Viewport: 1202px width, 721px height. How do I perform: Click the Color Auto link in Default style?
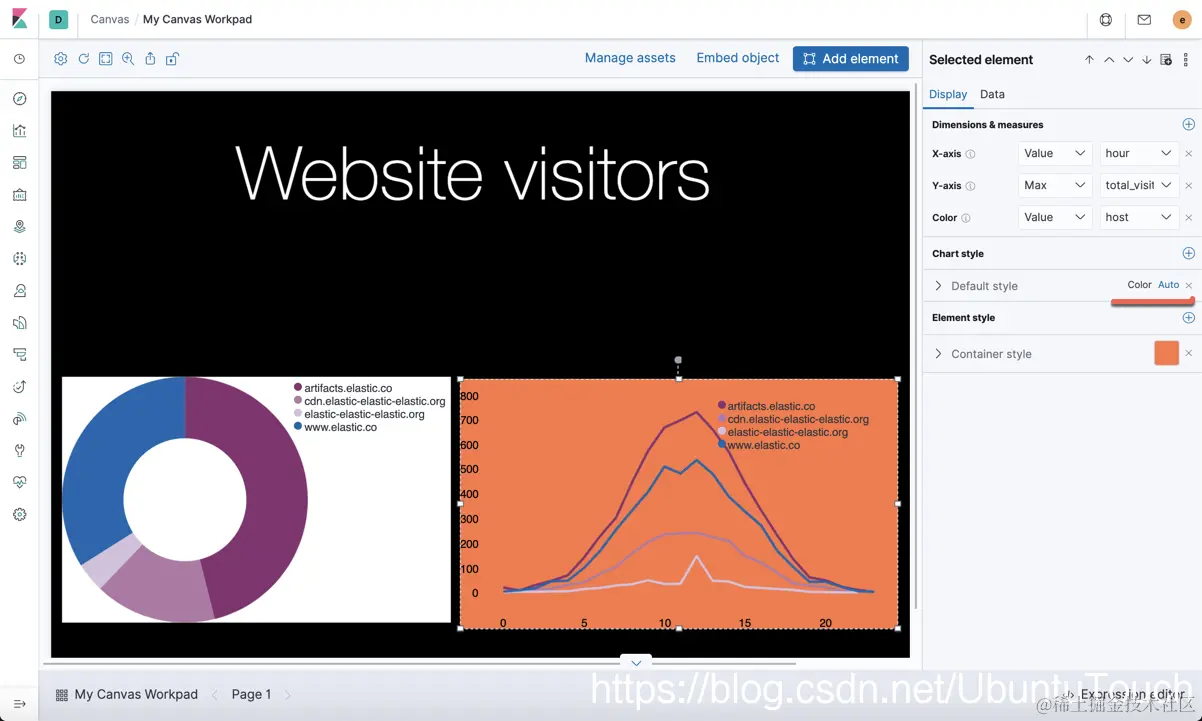tap(1168, 285)
